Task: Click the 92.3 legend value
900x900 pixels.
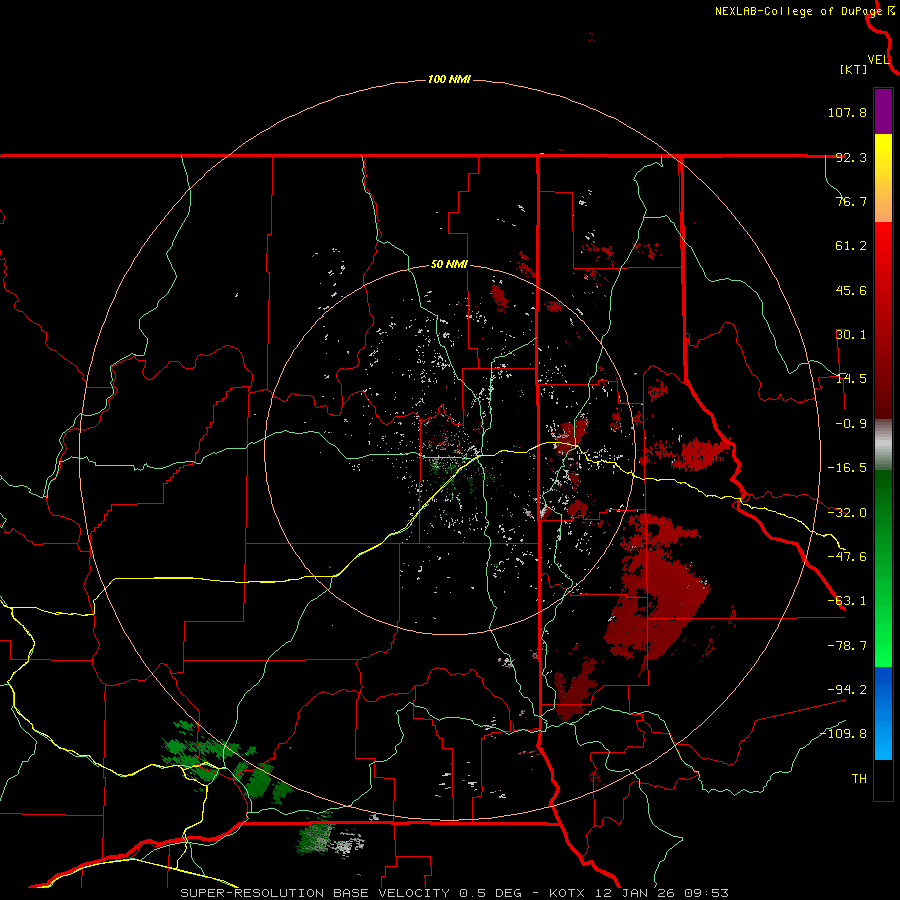Action: pyautogui.click(x=851, y=157)
